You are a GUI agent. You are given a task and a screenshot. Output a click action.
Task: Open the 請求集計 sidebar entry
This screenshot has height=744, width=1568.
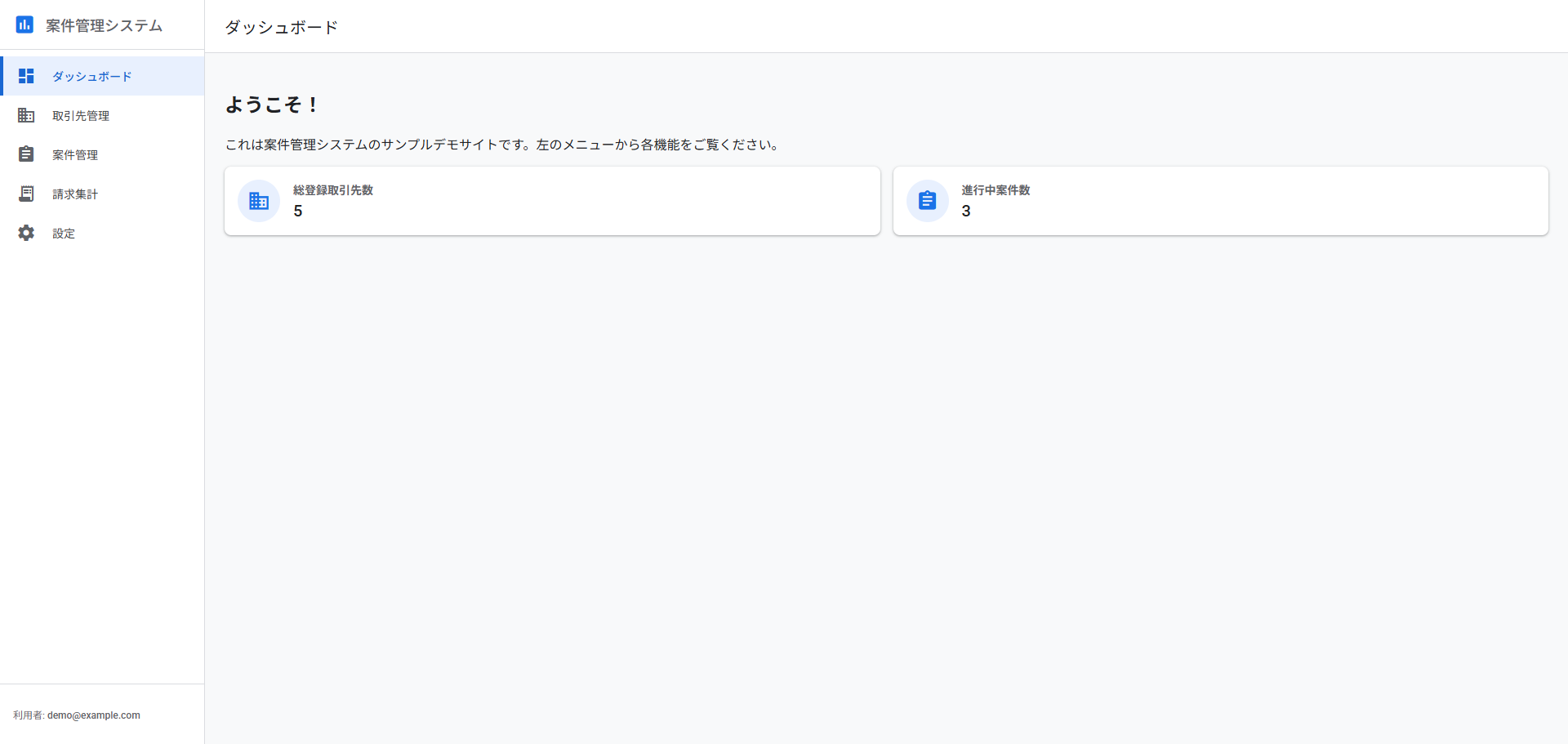(x=75, y=194)
